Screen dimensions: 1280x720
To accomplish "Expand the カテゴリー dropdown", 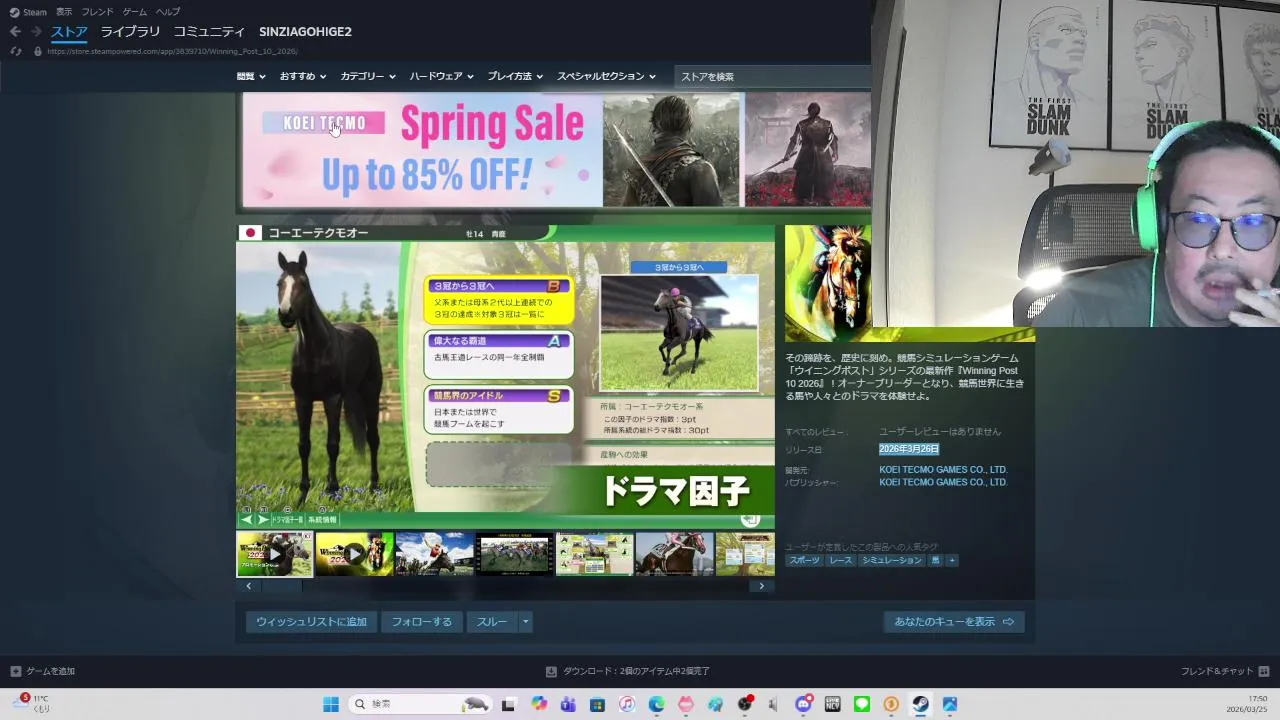I will click(368, 76).
